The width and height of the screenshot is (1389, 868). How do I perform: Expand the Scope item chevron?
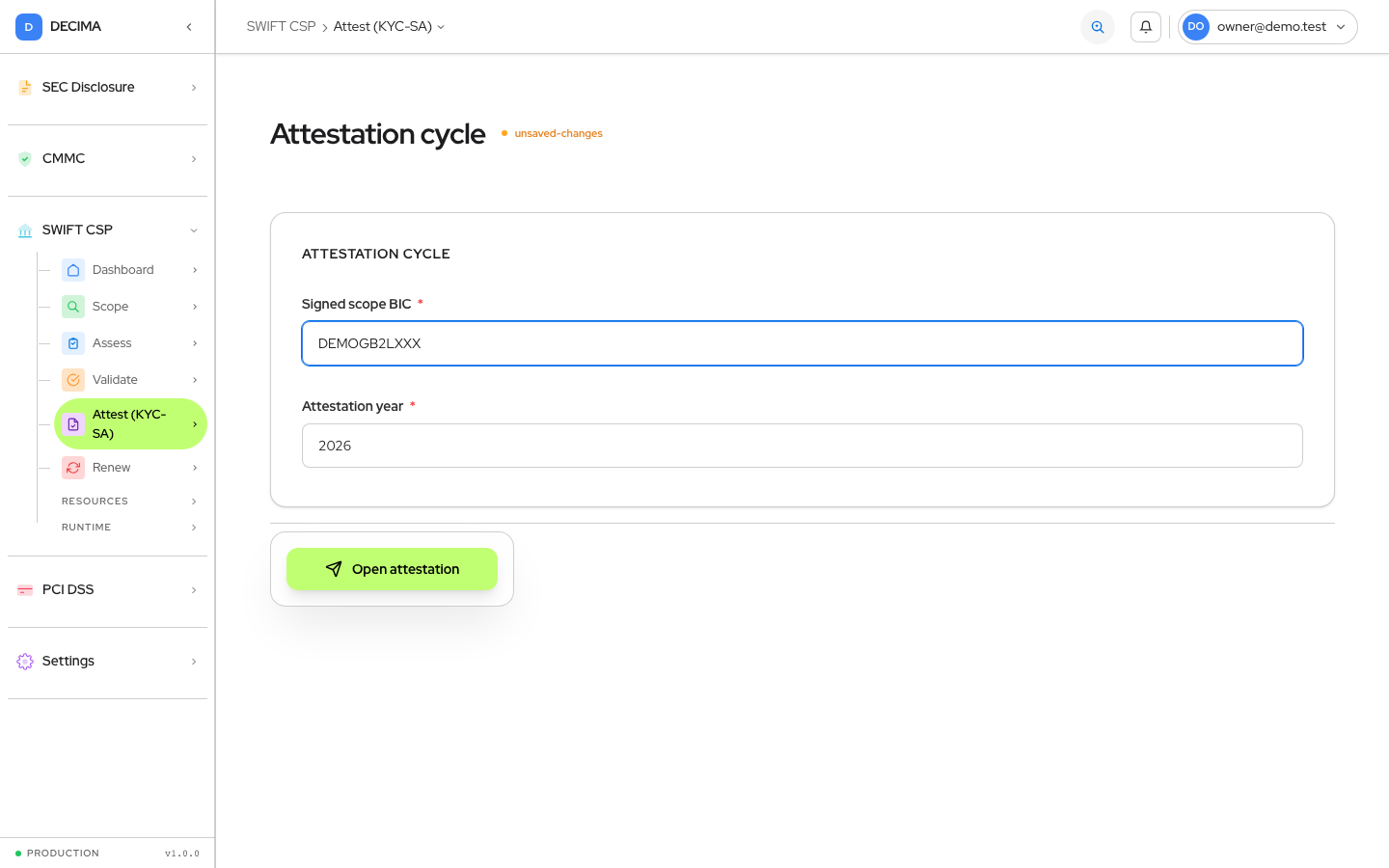[195, 307]
